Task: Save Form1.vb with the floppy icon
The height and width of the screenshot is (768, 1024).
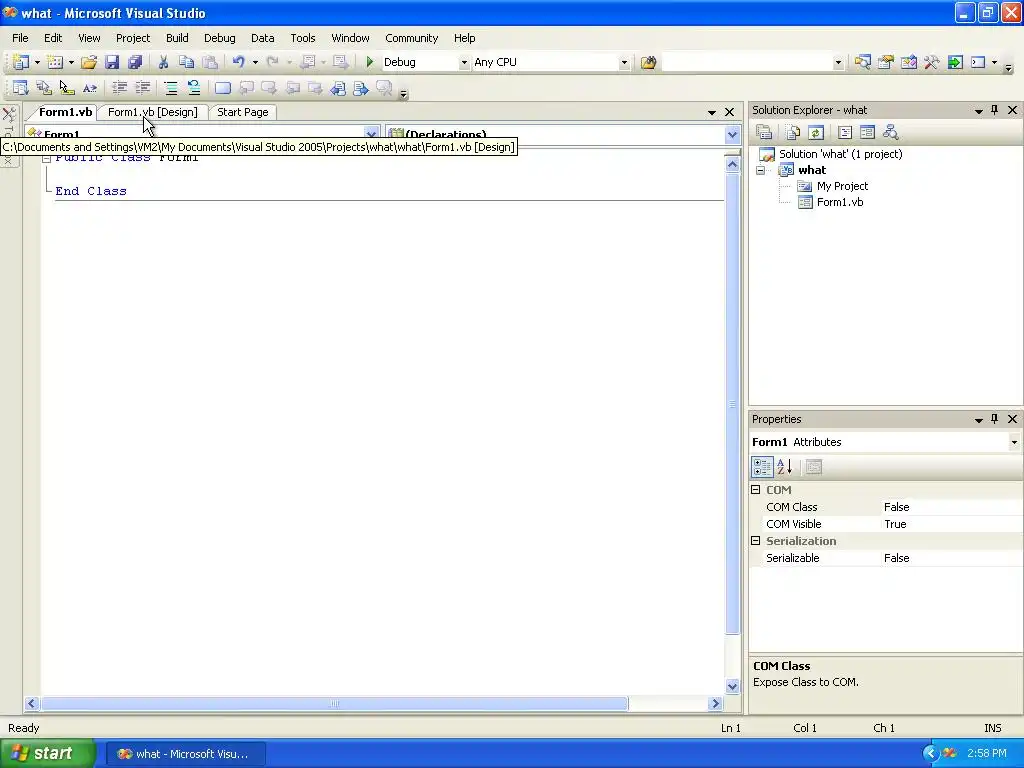Action: point(112,62)
